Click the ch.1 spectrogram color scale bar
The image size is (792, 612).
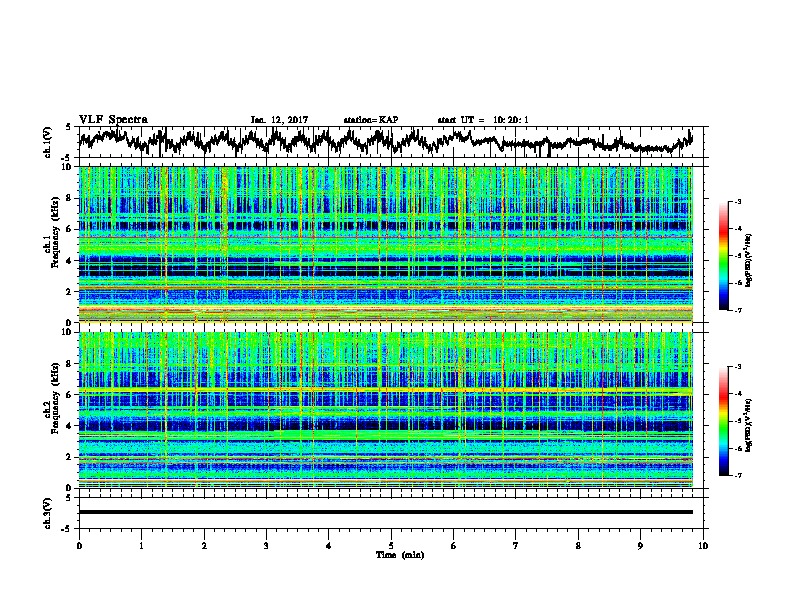click(x=724, y=256)
